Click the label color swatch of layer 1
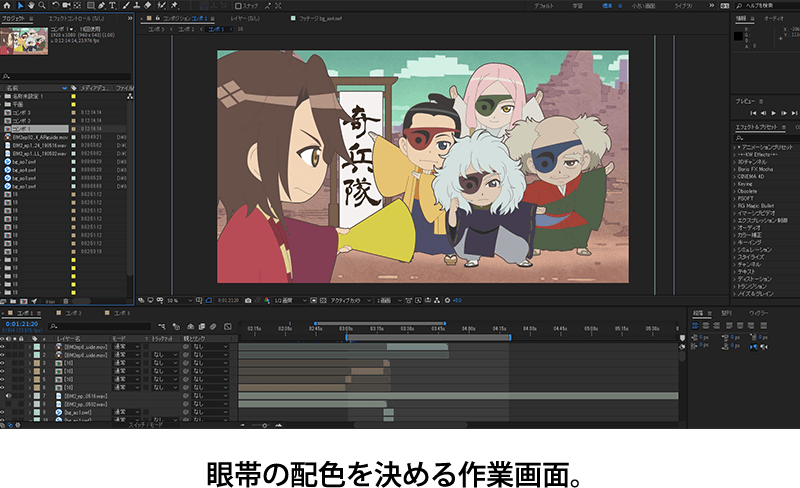Viewport: 800px width, 488px height. [x=37, y=347]
